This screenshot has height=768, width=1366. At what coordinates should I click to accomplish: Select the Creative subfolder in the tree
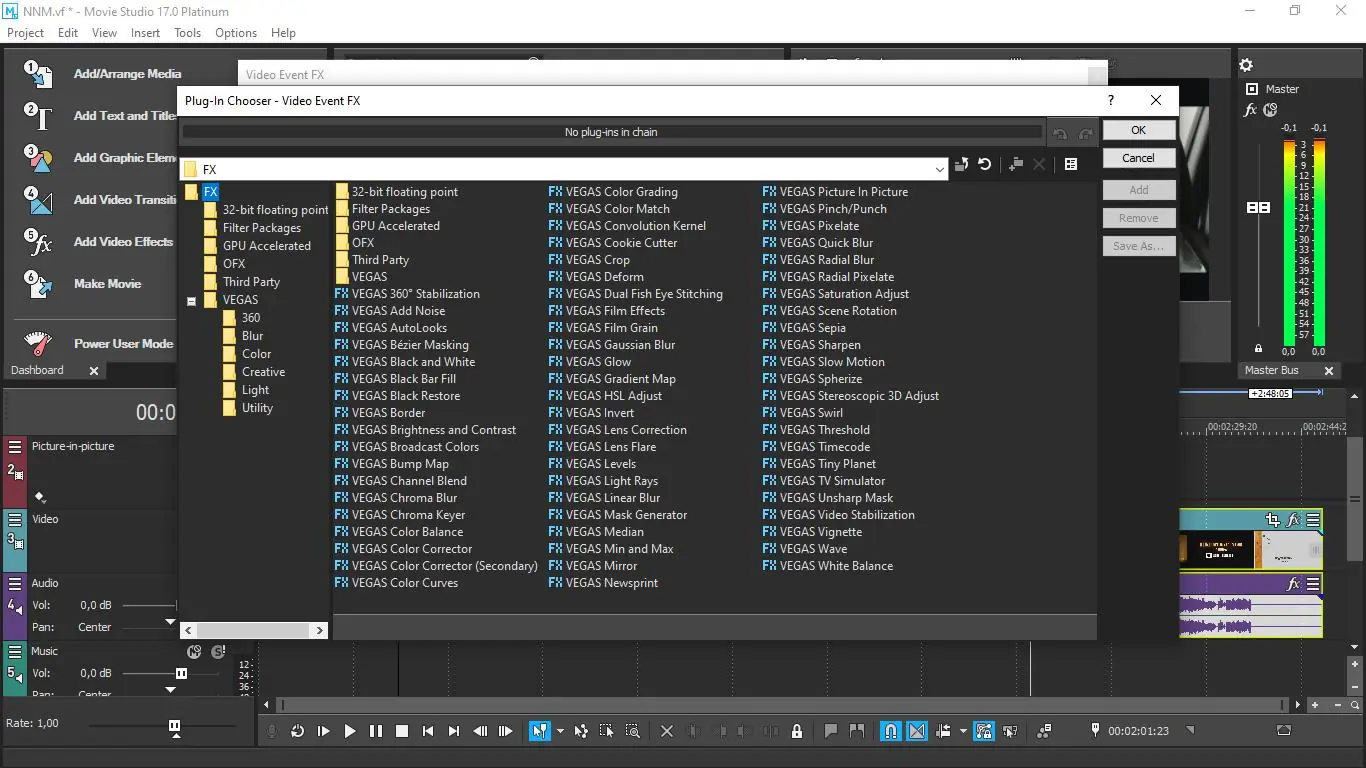263,372
